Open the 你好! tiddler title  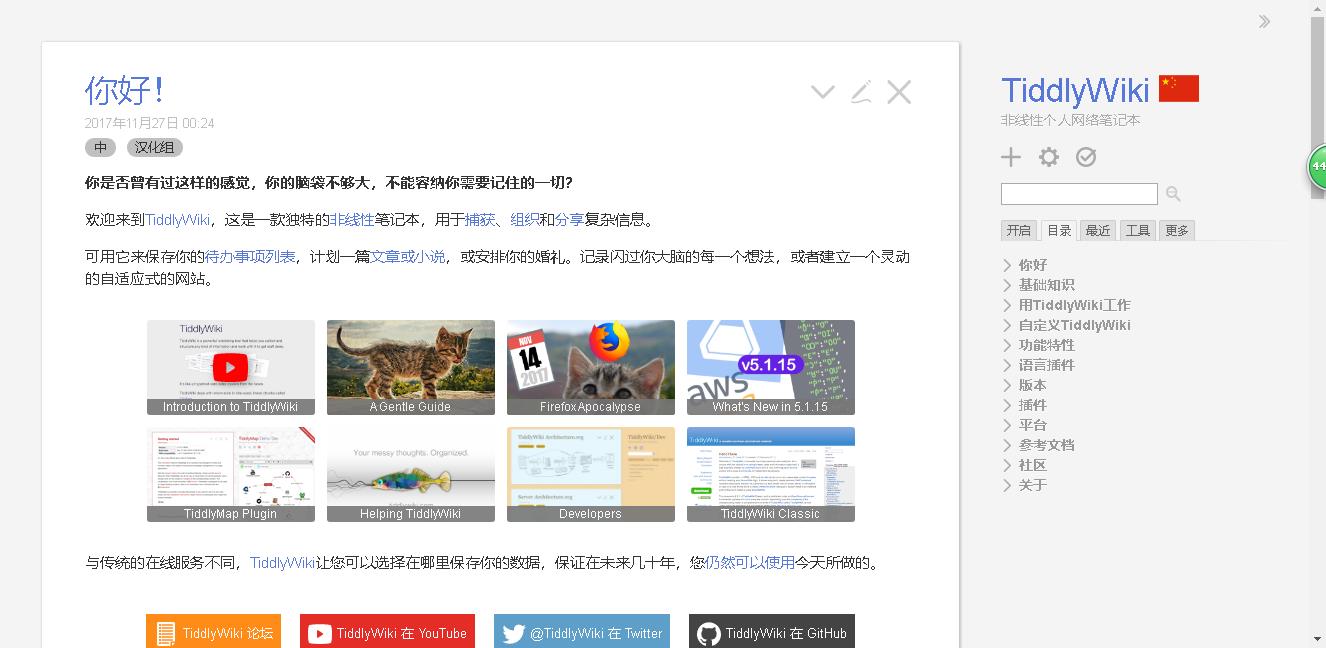[124, 91]
